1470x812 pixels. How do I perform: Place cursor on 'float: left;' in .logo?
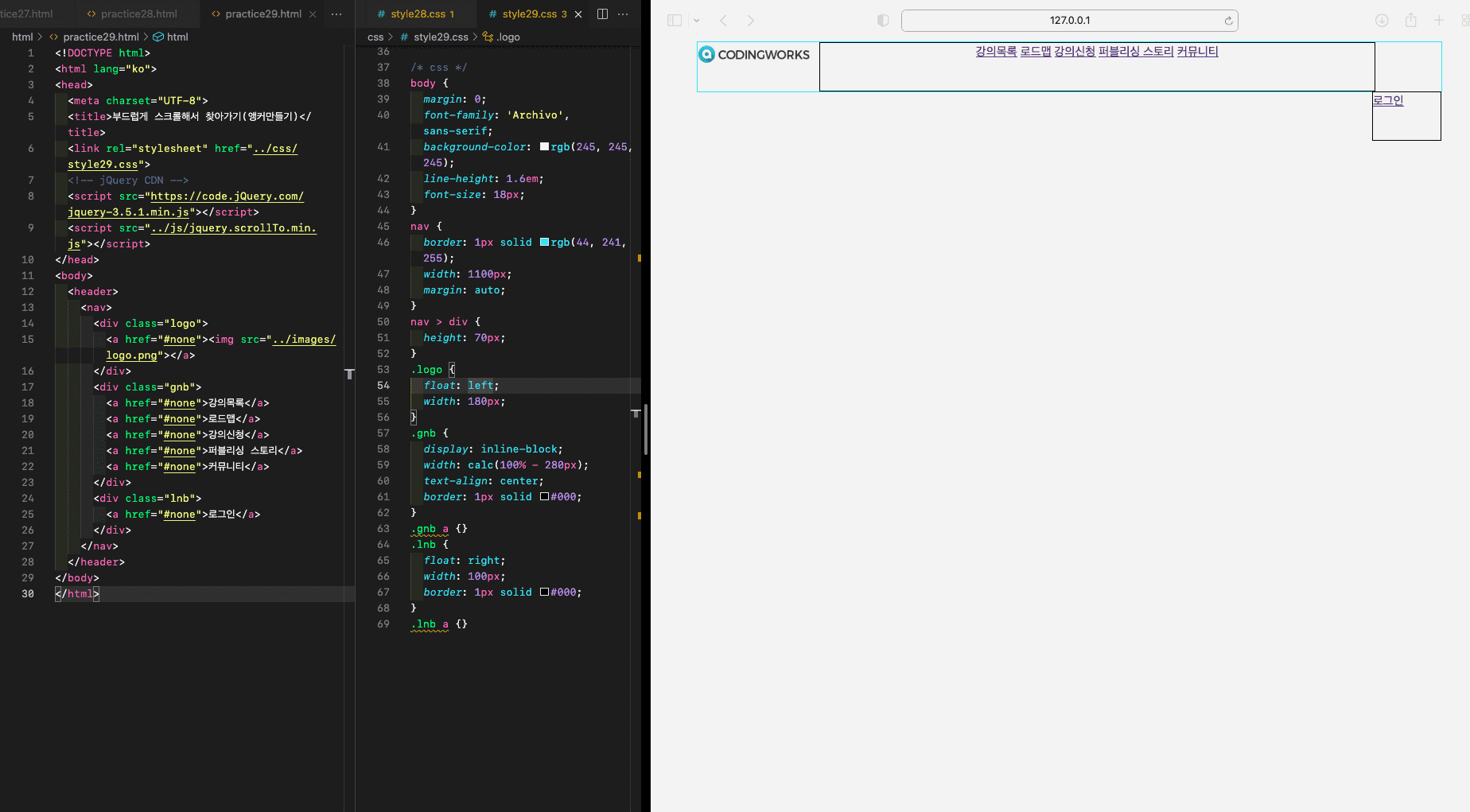[x=461, y=386]
